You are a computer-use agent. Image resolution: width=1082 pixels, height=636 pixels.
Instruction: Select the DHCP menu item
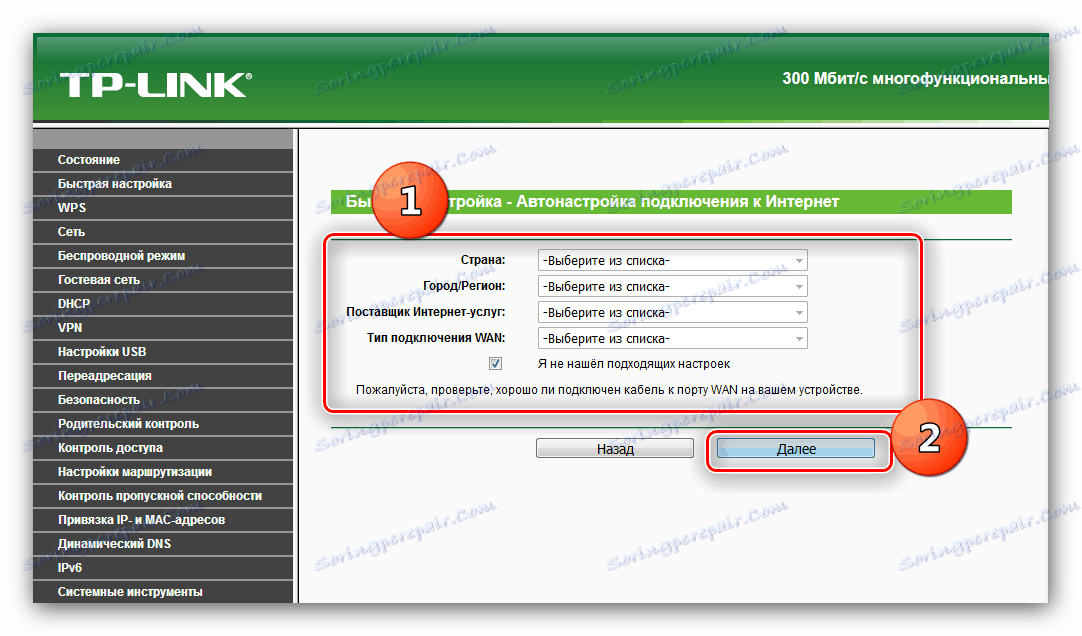click(x=163, y=304)
